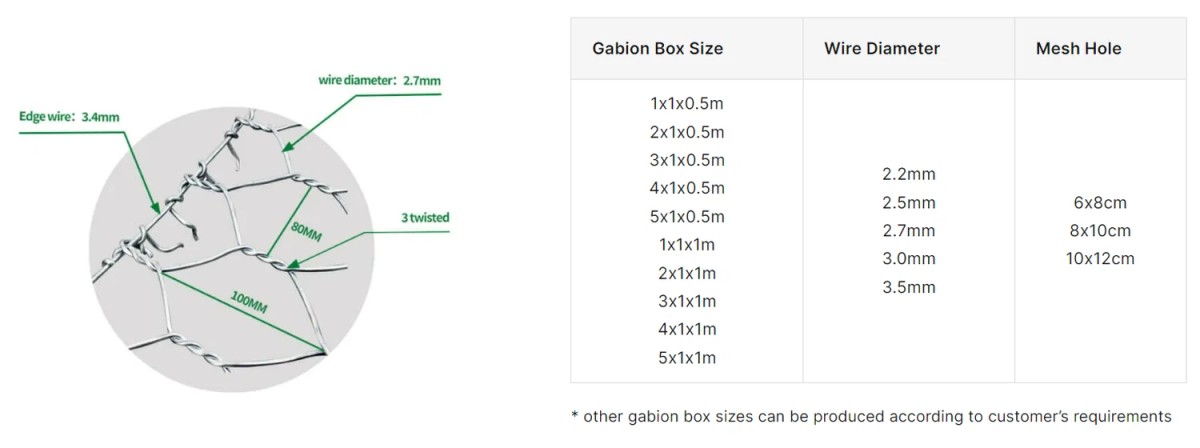Click the 6x8cm mesh hole value
Screen dimensions: 1200x448
(x=1100, y=202)
